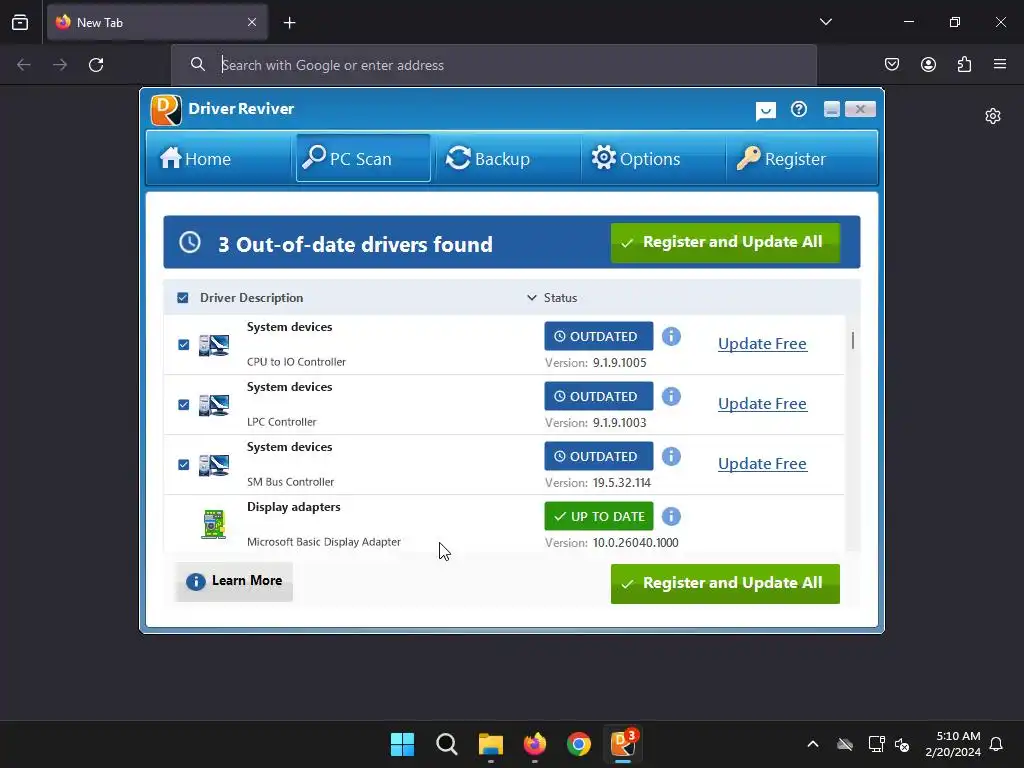Uncheck the CPU to IO Controller checkbox
This screenshot has height=768, width=1024.
pyautogui.click(x=184, y=345)
